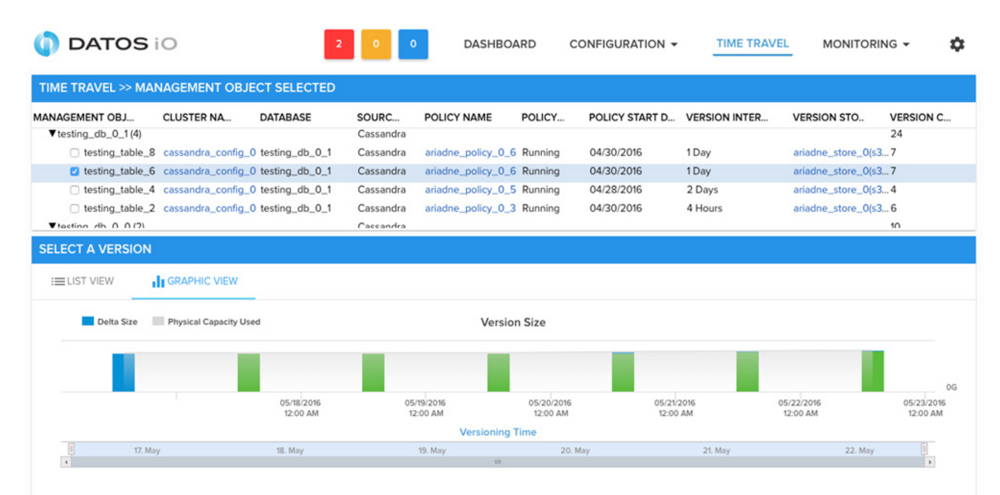Select the Time Travel menu item

[x=752, y=44]
